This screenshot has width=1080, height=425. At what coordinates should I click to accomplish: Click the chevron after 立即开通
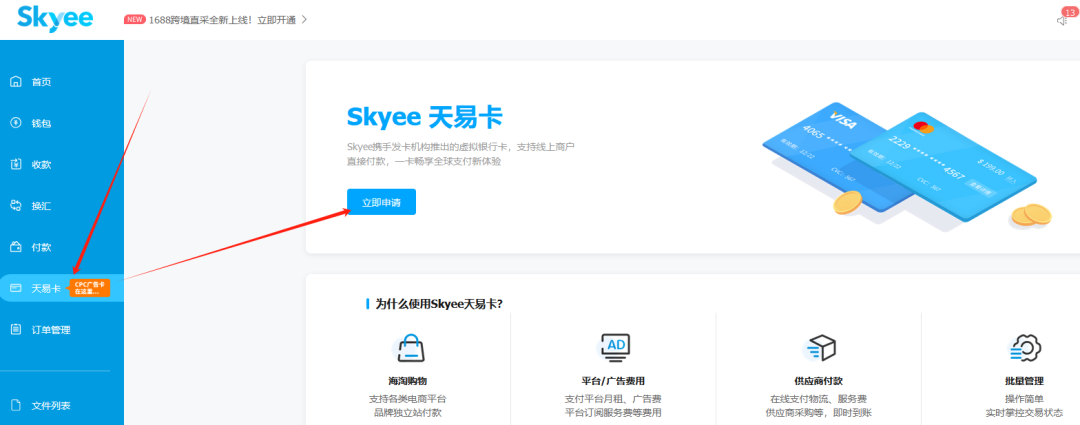(x=304, y=20)
